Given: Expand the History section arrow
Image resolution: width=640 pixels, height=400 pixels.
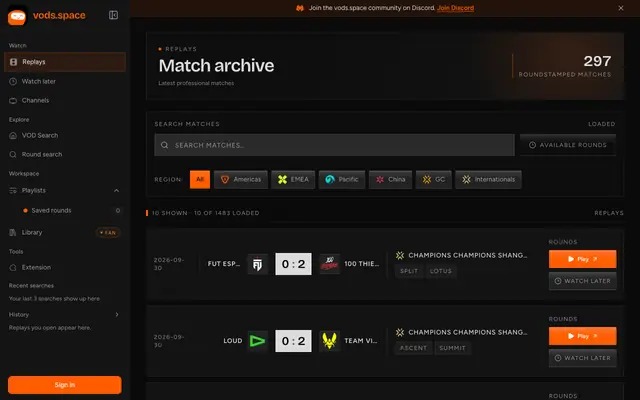Looking at the screenshot, I should pos(117,315).
